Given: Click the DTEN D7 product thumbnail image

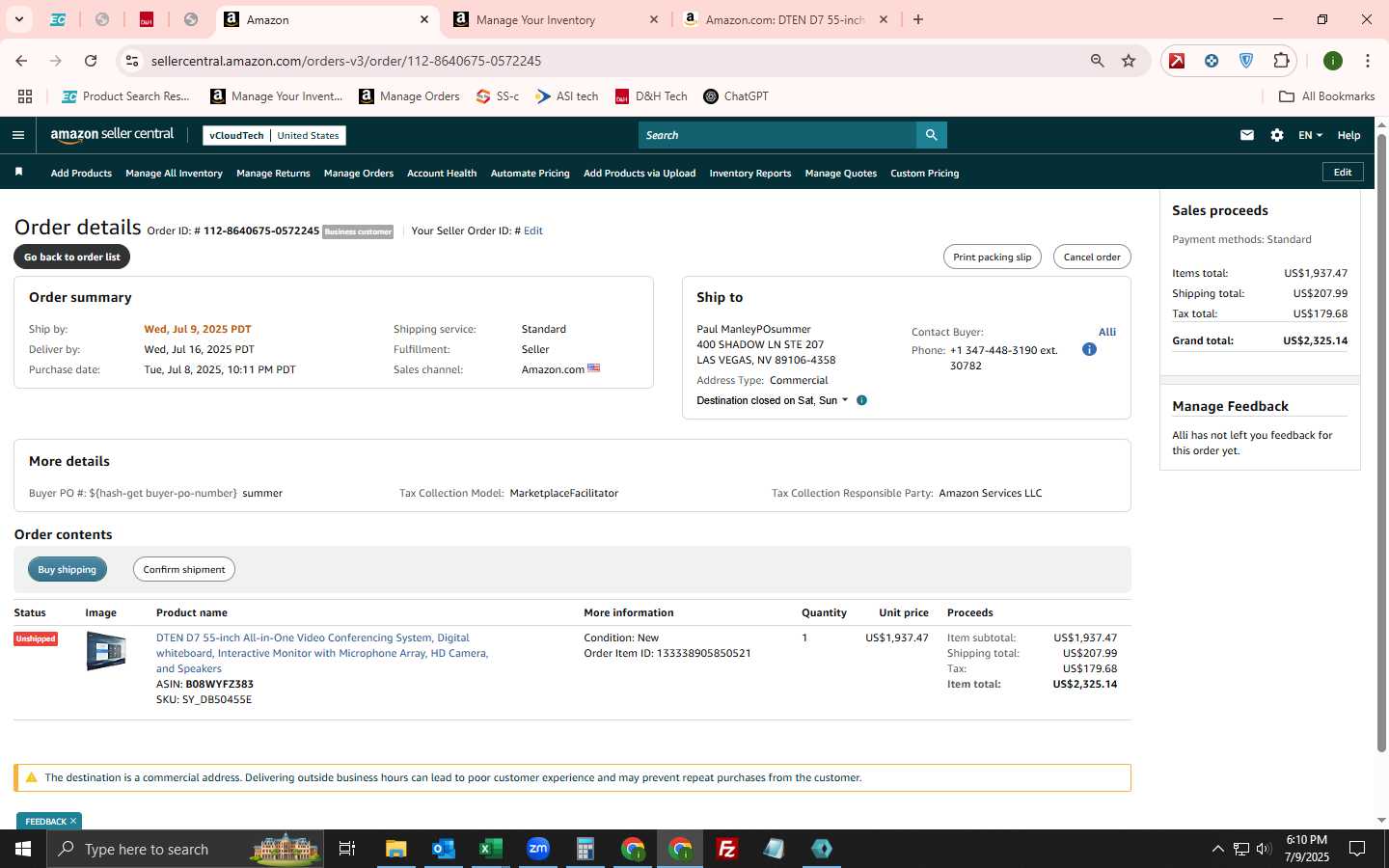Looking at the screenshot, I should [x=106, y=651].
